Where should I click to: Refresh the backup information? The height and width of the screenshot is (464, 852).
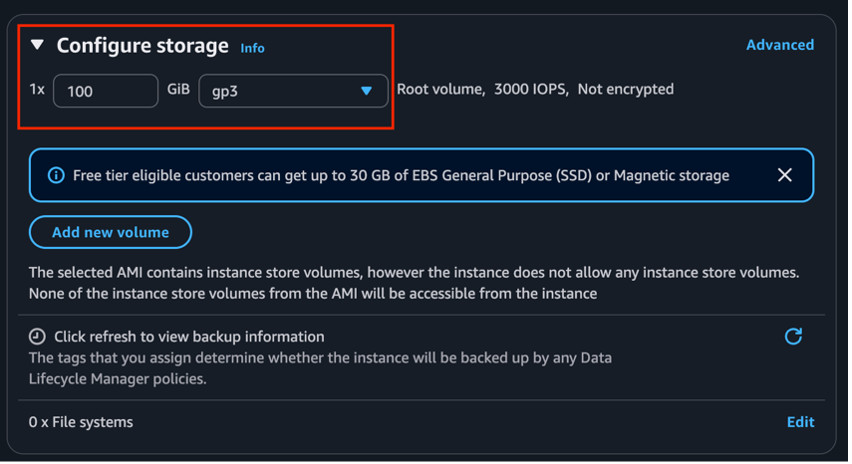[793, 336]
